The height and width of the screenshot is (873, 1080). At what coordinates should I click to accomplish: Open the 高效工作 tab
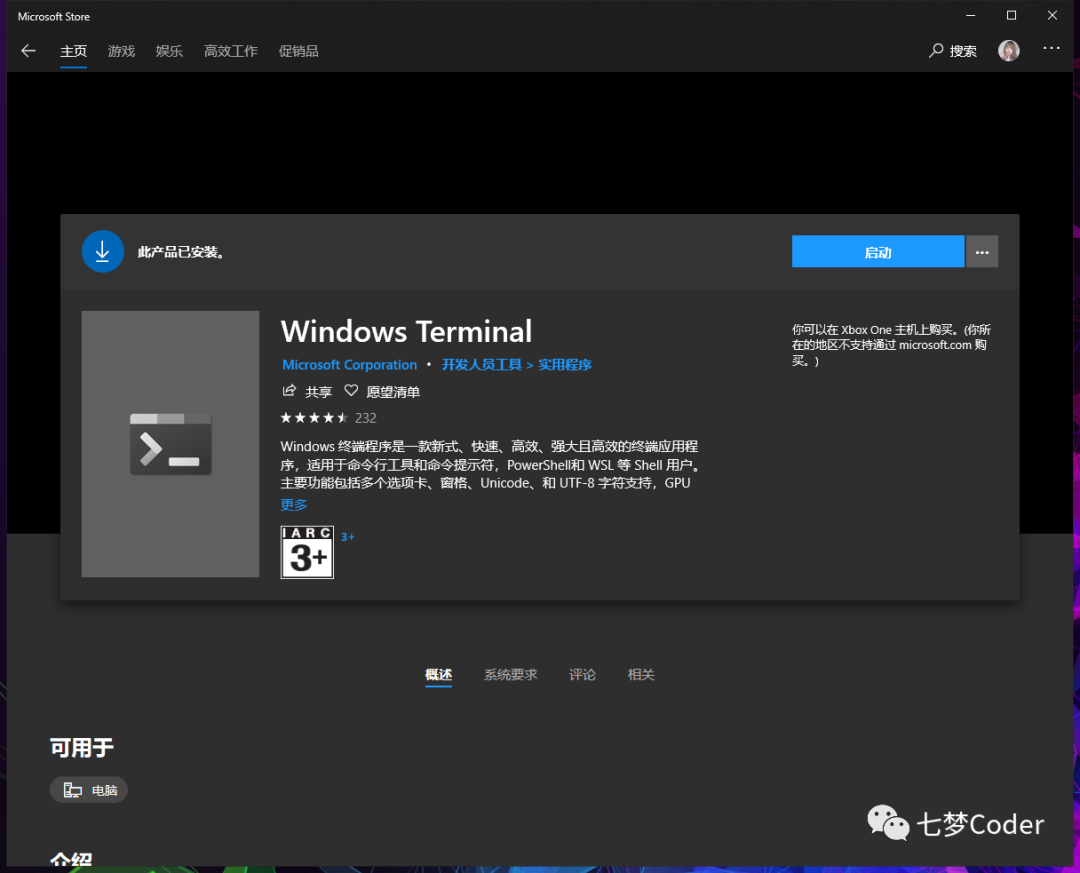(x=231, y=51)
